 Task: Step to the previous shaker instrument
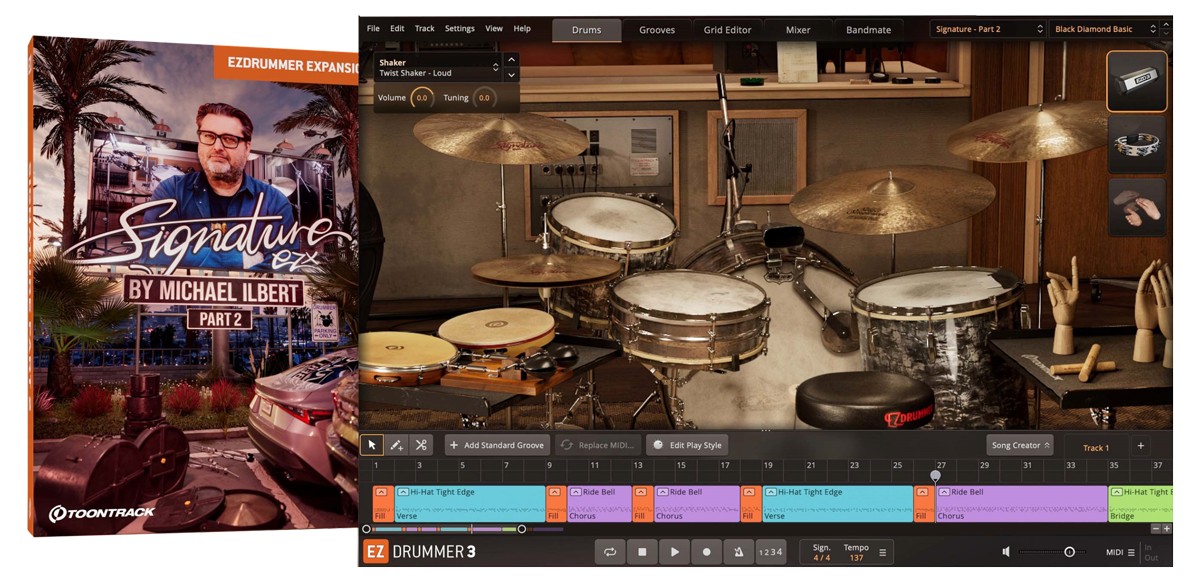511,62
